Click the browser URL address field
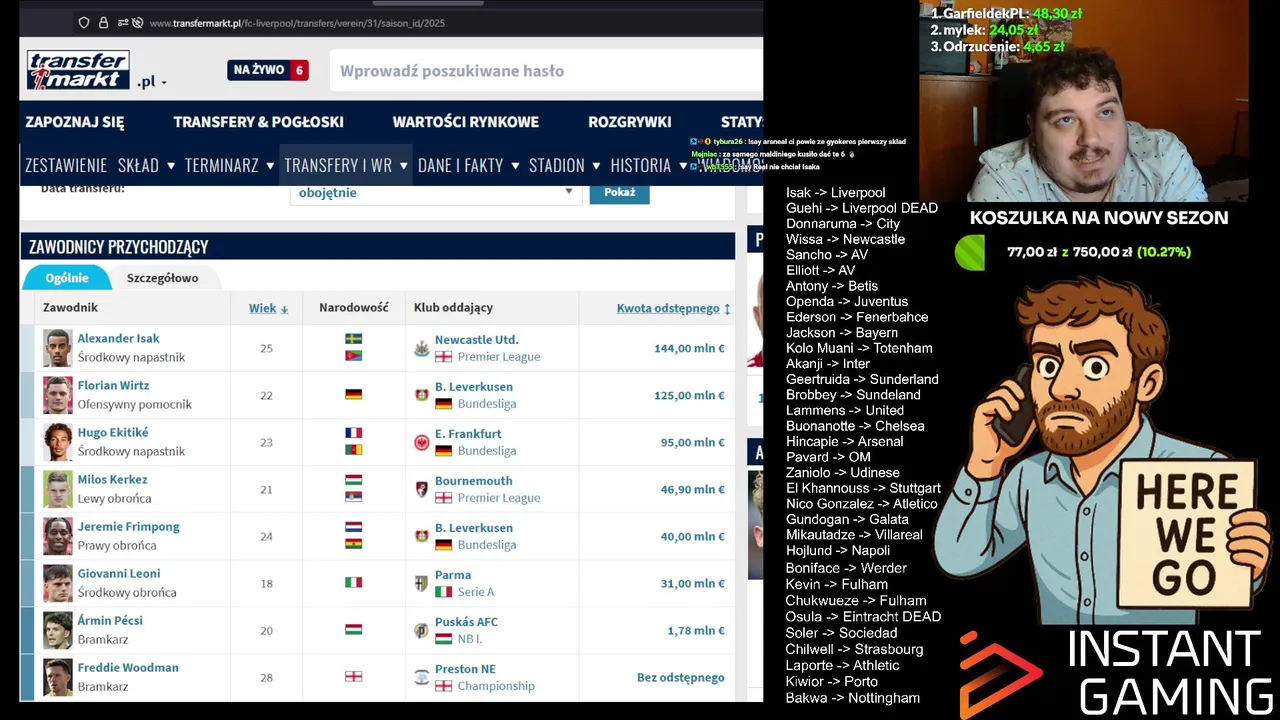1280x720 pixels. coord(297,23)
